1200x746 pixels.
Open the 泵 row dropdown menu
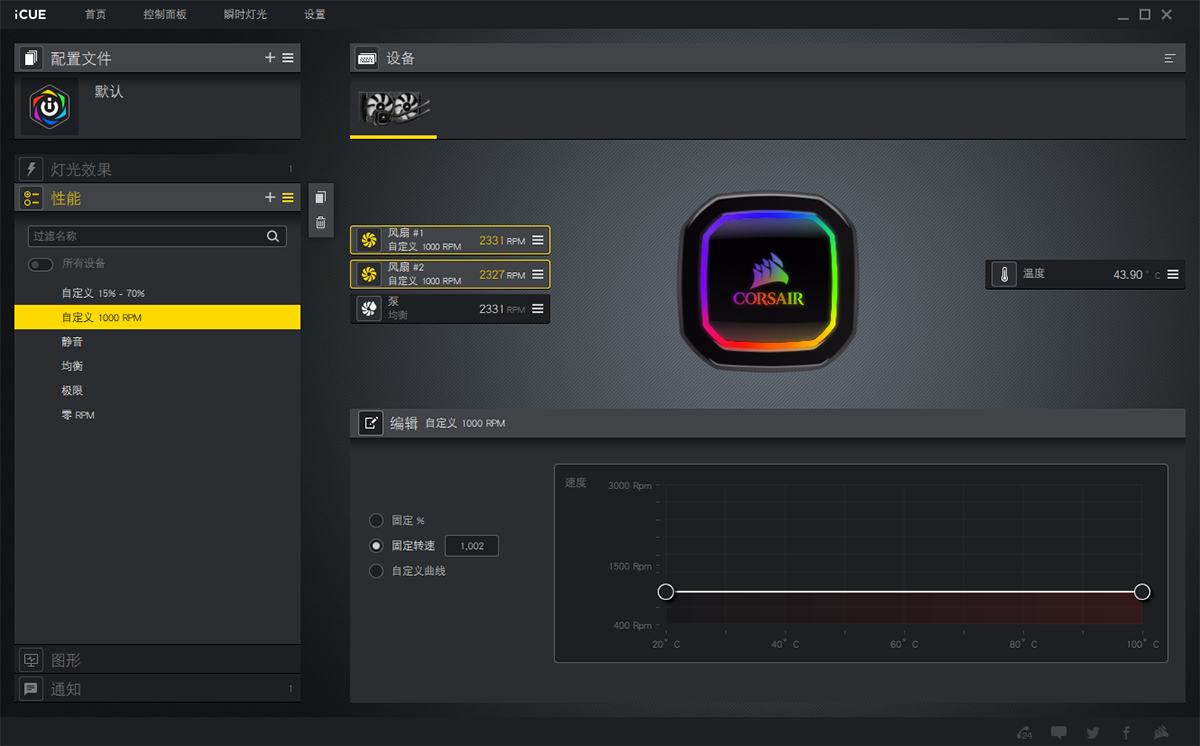[x=538, y=309]
